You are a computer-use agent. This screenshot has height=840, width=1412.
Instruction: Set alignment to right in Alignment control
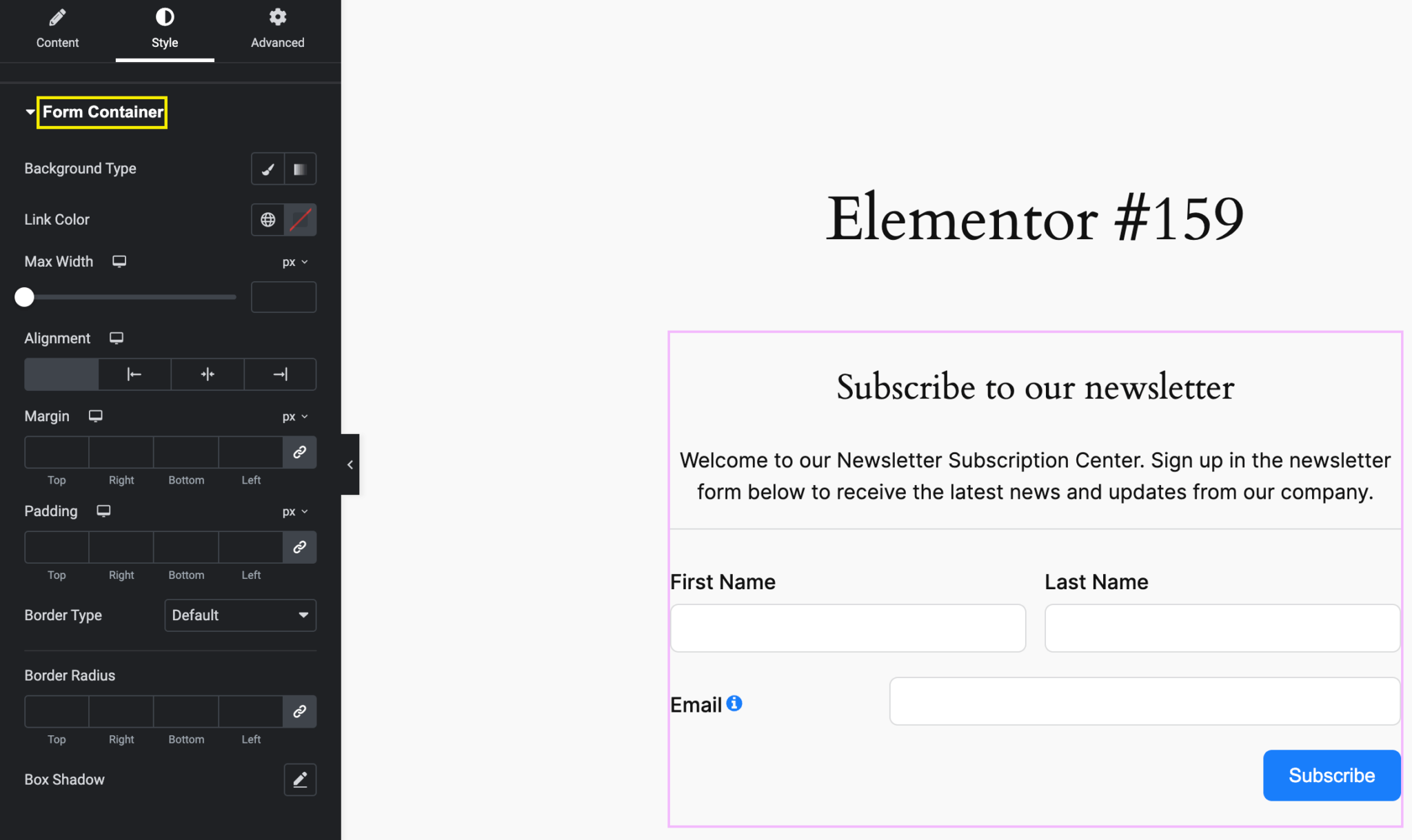[x=279, y=374]
